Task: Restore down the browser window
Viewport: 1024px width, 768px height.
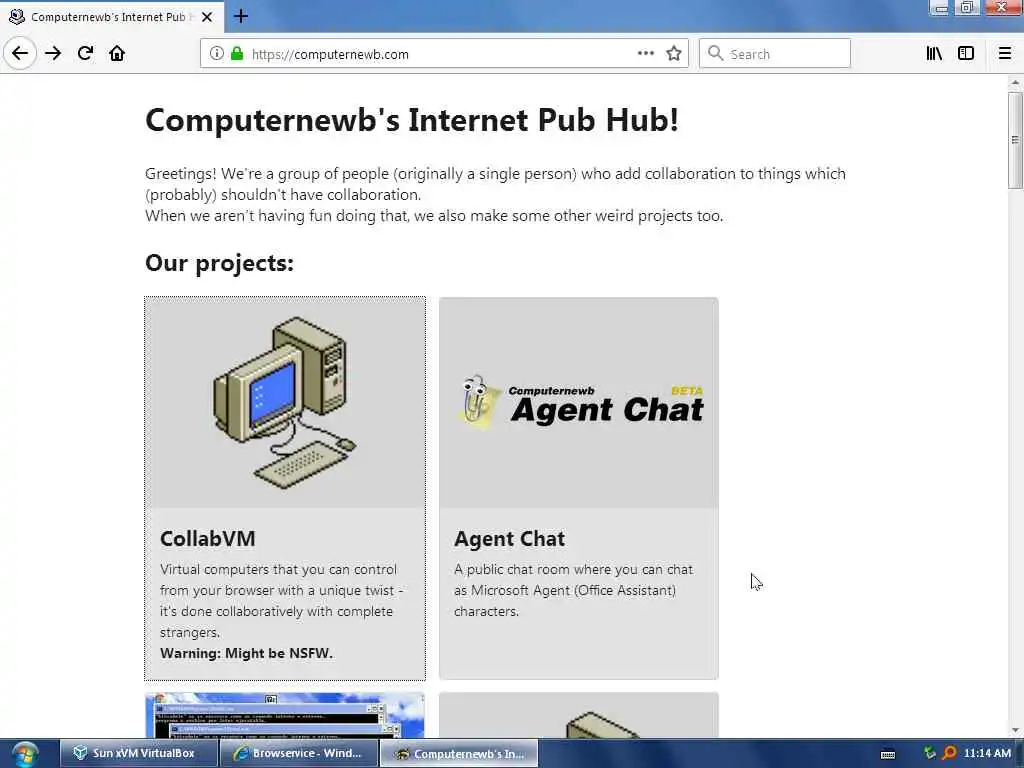Action: (966, 8)
